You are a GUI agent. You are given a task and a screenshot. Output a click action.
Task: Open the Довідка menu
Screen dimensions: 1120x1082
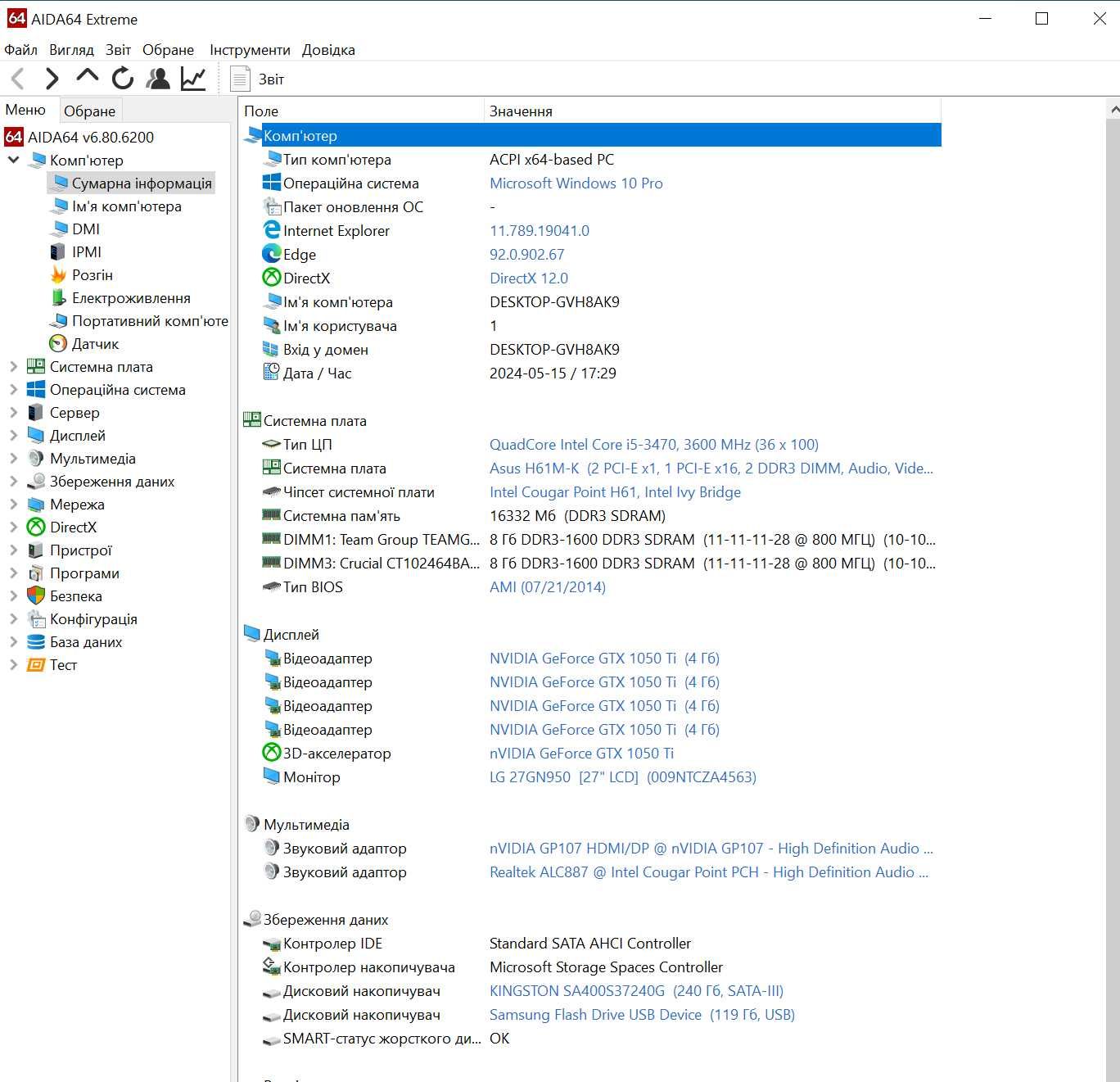[x=328, y=50]
